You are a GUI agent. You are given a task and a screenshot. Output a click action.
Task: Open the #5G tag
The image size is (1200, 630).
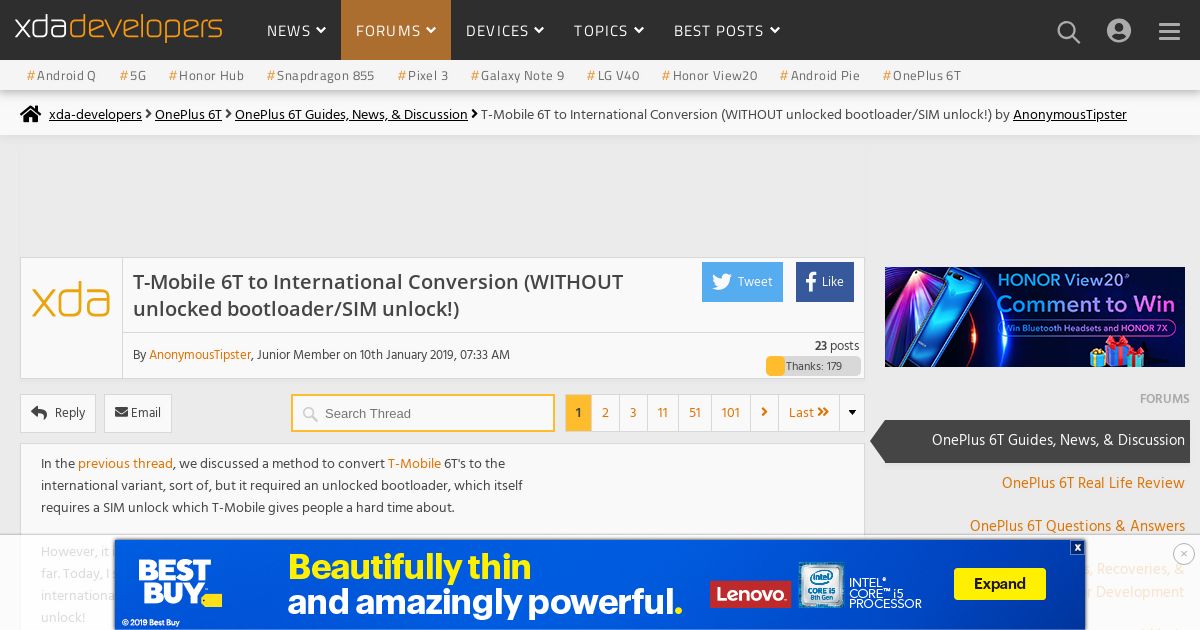pos(133,75)
